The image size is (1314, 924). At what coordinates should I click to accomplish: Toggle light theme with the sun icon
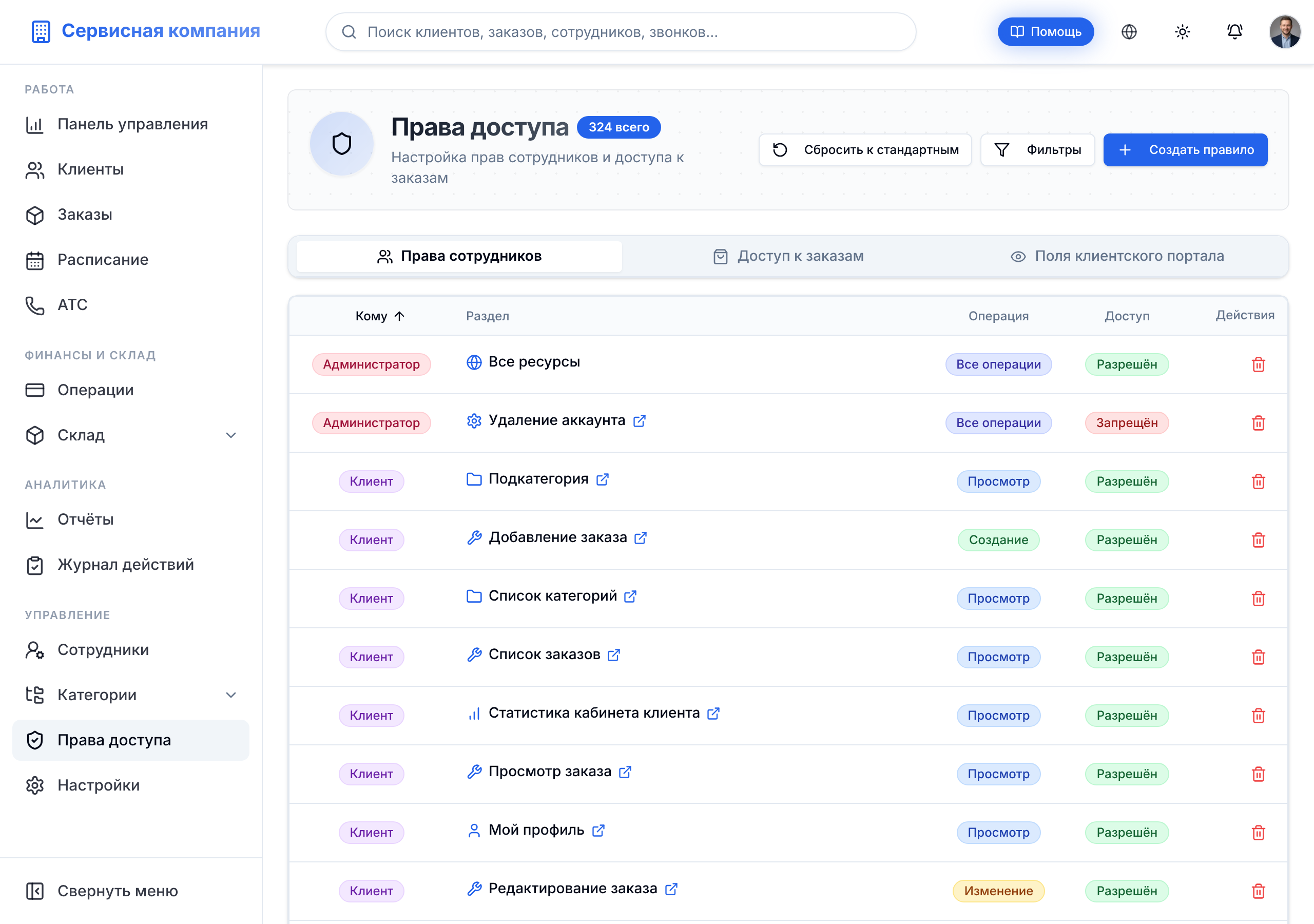pyautogui.click(x=1182, y=32)
